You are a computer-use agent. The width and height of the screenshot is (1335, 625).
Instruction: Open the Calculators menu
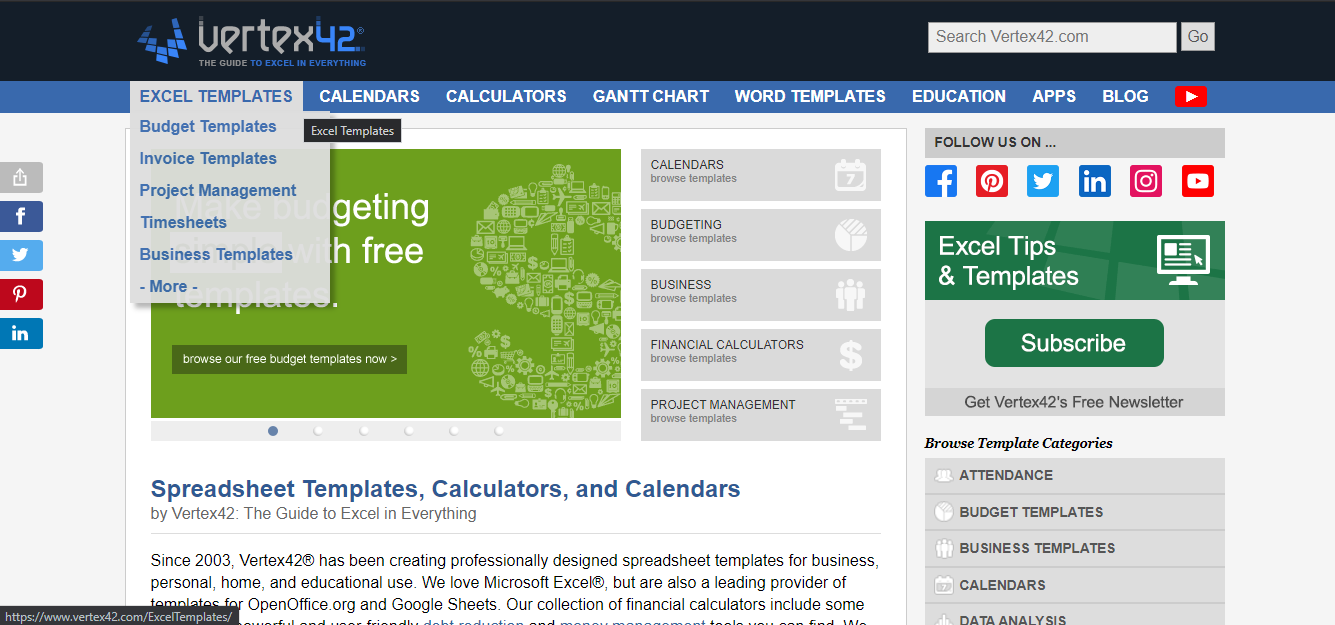[506, 96]
